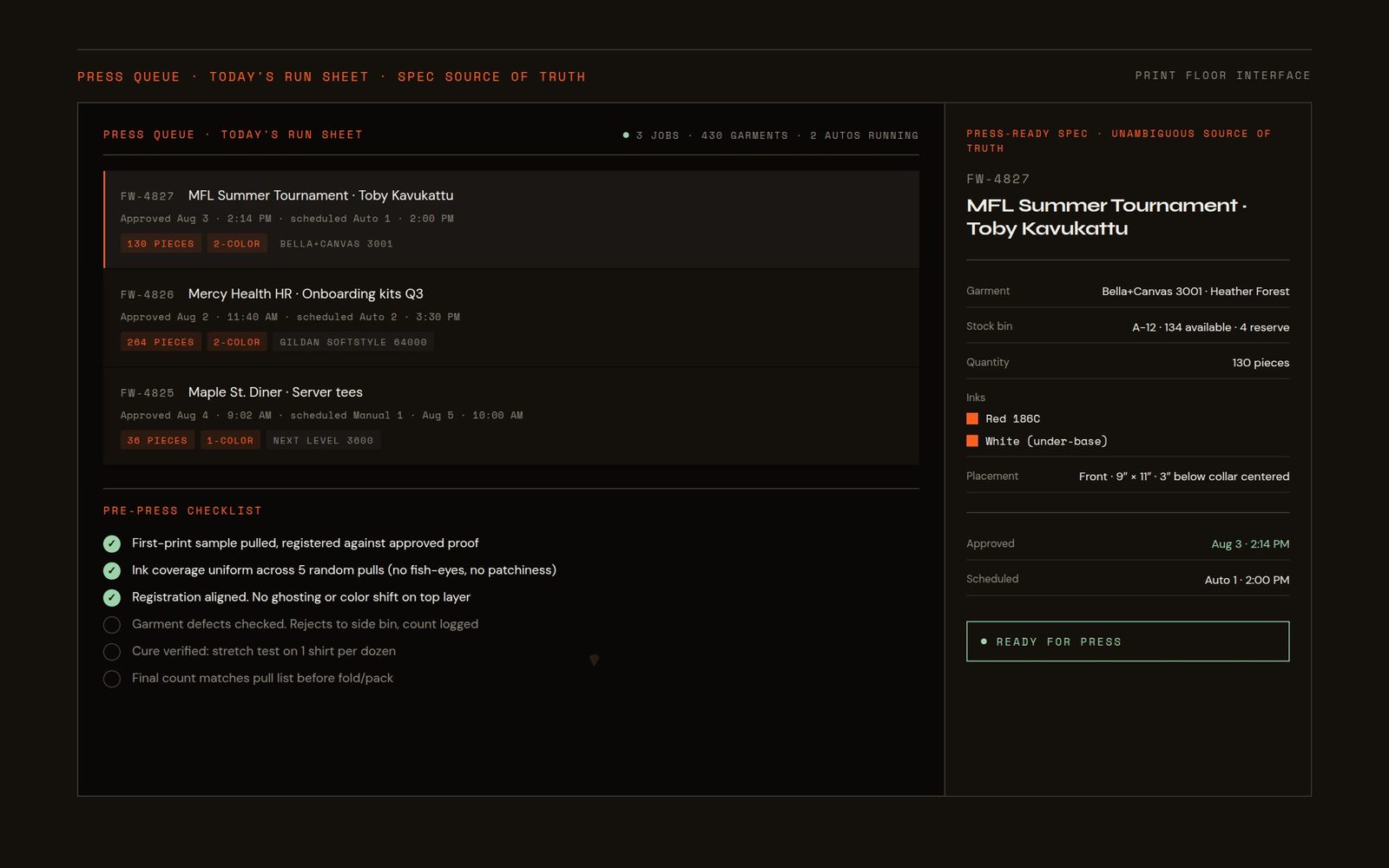Viewport: 1389px width, 868px height.
Task: Uncheck first-print sample pulled checklist item
Action: pyautogui.click(x=112, y=543)
